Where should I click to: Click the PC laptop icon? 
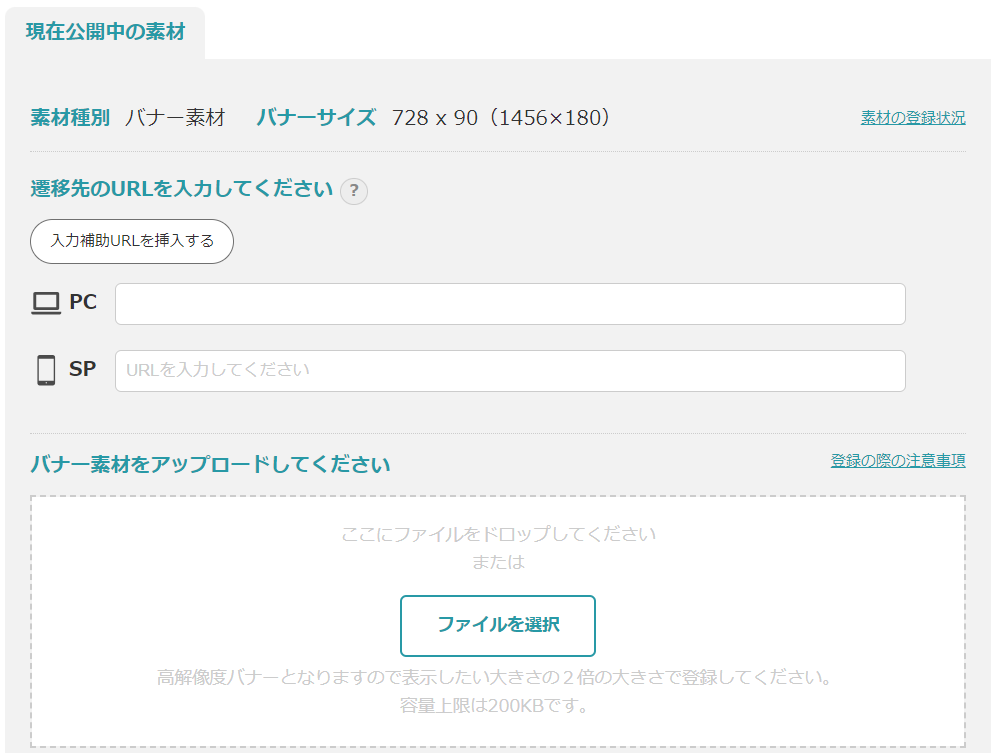pos(46,303)
